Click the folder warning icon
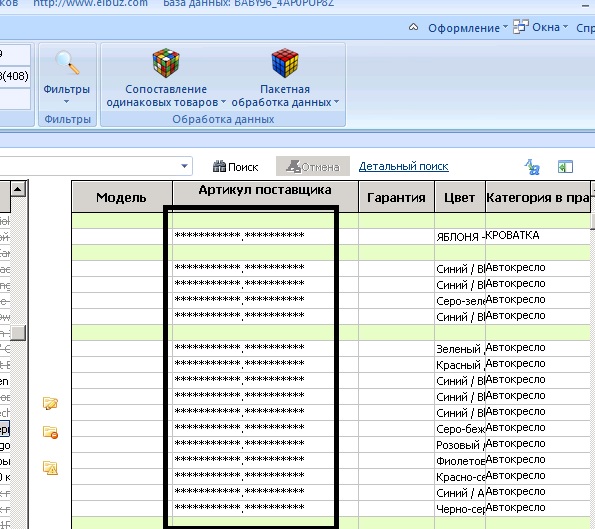Viewport: 595px width, 529px height. click(x=50, y=468)
